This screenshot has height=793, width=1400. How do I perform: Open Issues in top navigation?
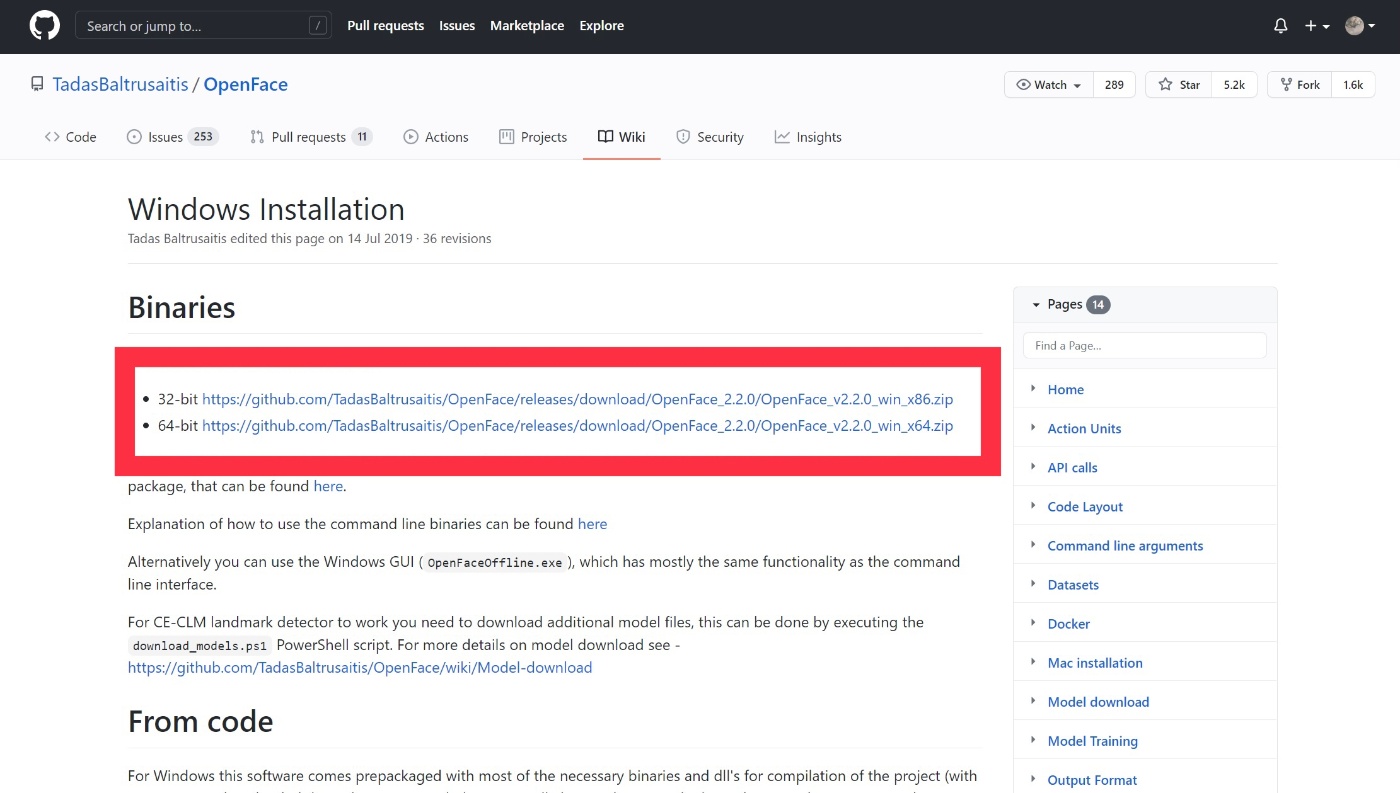457,26
